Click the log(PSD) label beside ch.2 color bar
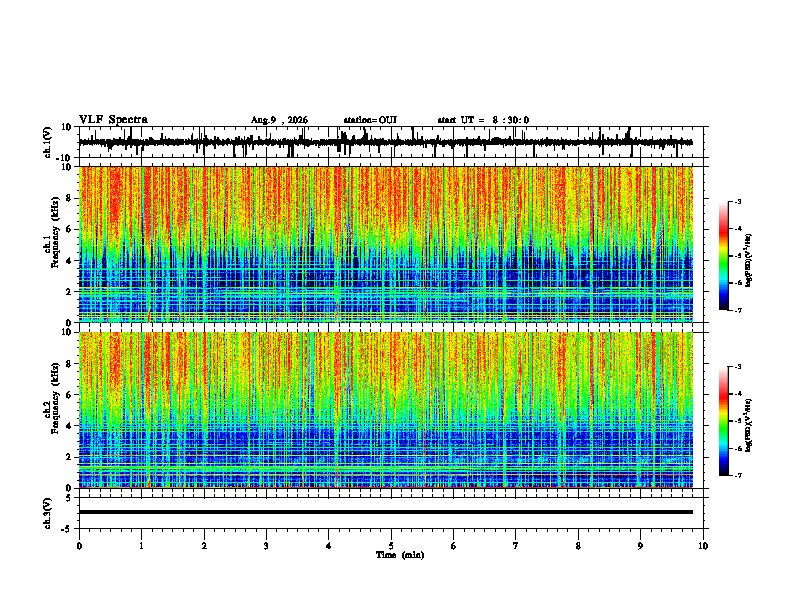Image resolution: width=792 pixels, height=612 pixels. pos(749,425)
